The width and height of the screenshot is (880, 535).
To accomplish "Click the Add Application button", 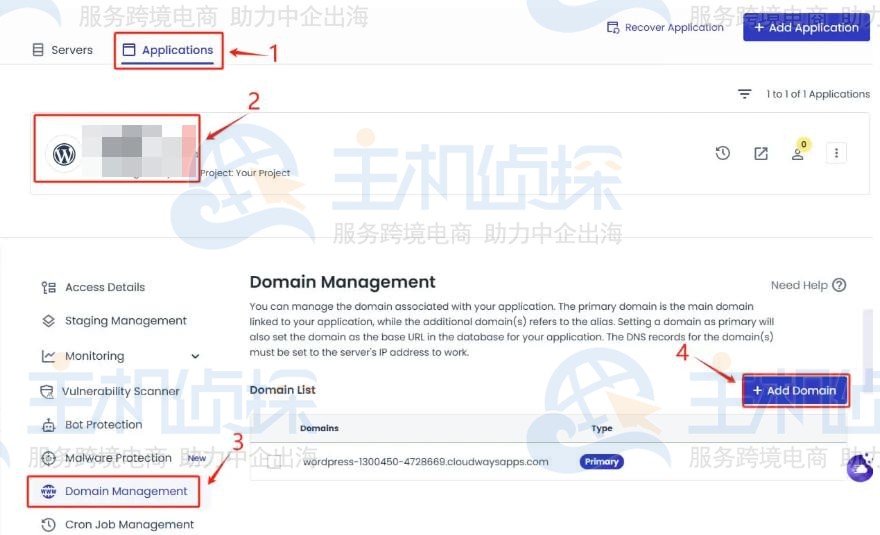I will click(x=806, y=28).
